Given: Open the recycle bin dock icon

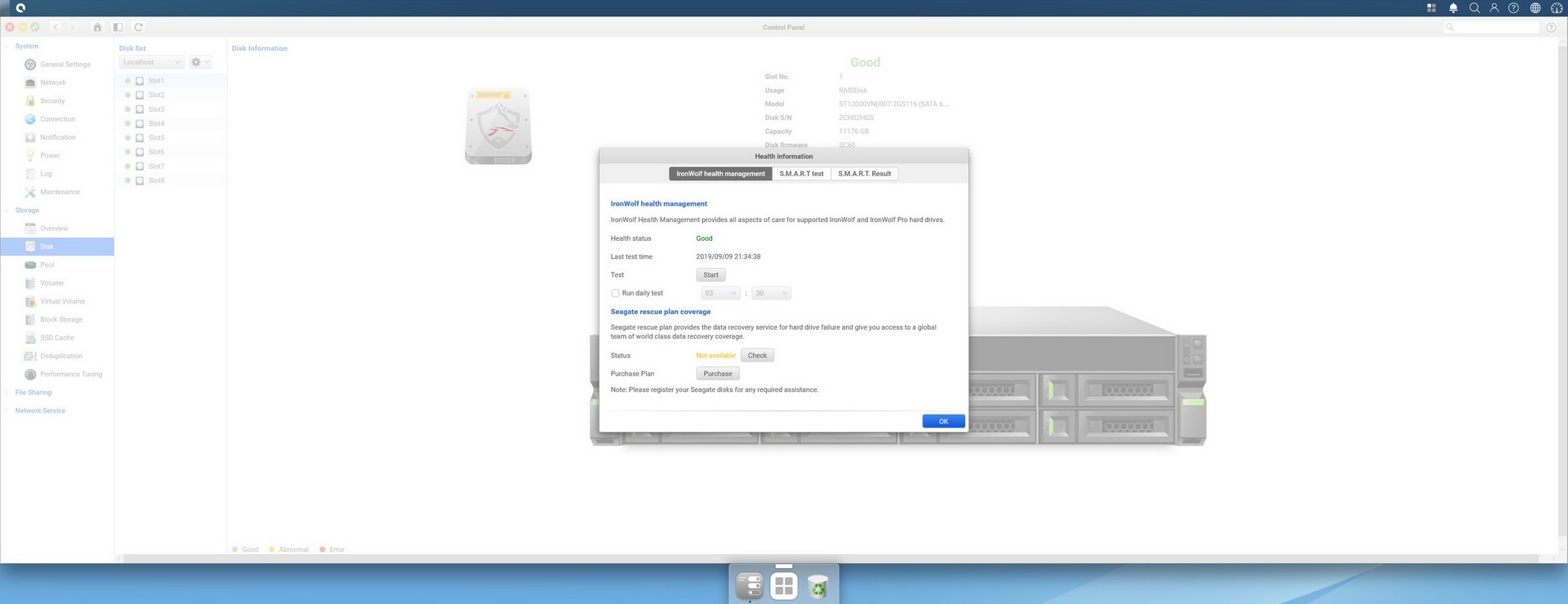Looking at the screenshot, I should (x=817, y=586).
